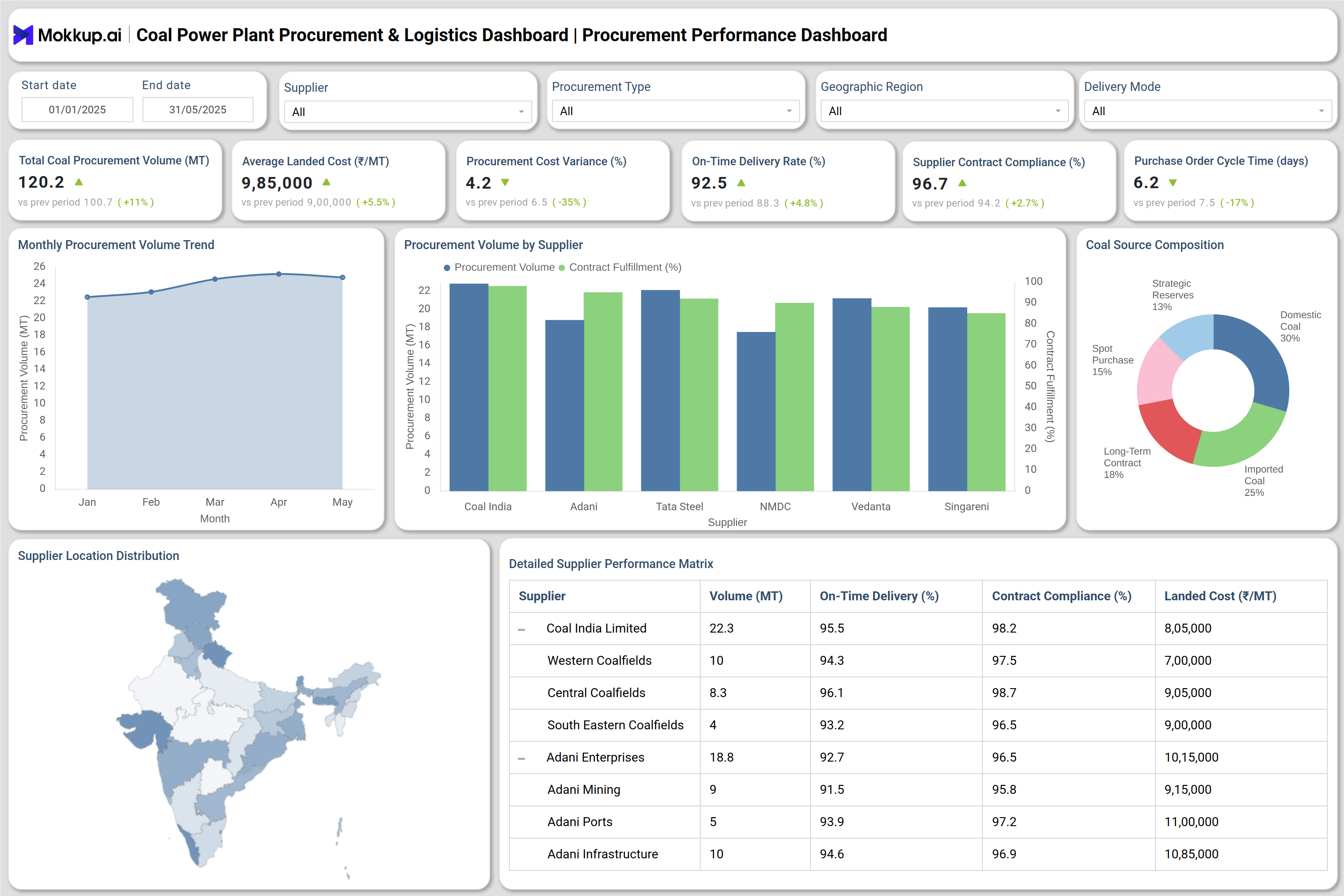Click the Adani Mining row label
The image size is (1344, 896).
click(583, 790)
